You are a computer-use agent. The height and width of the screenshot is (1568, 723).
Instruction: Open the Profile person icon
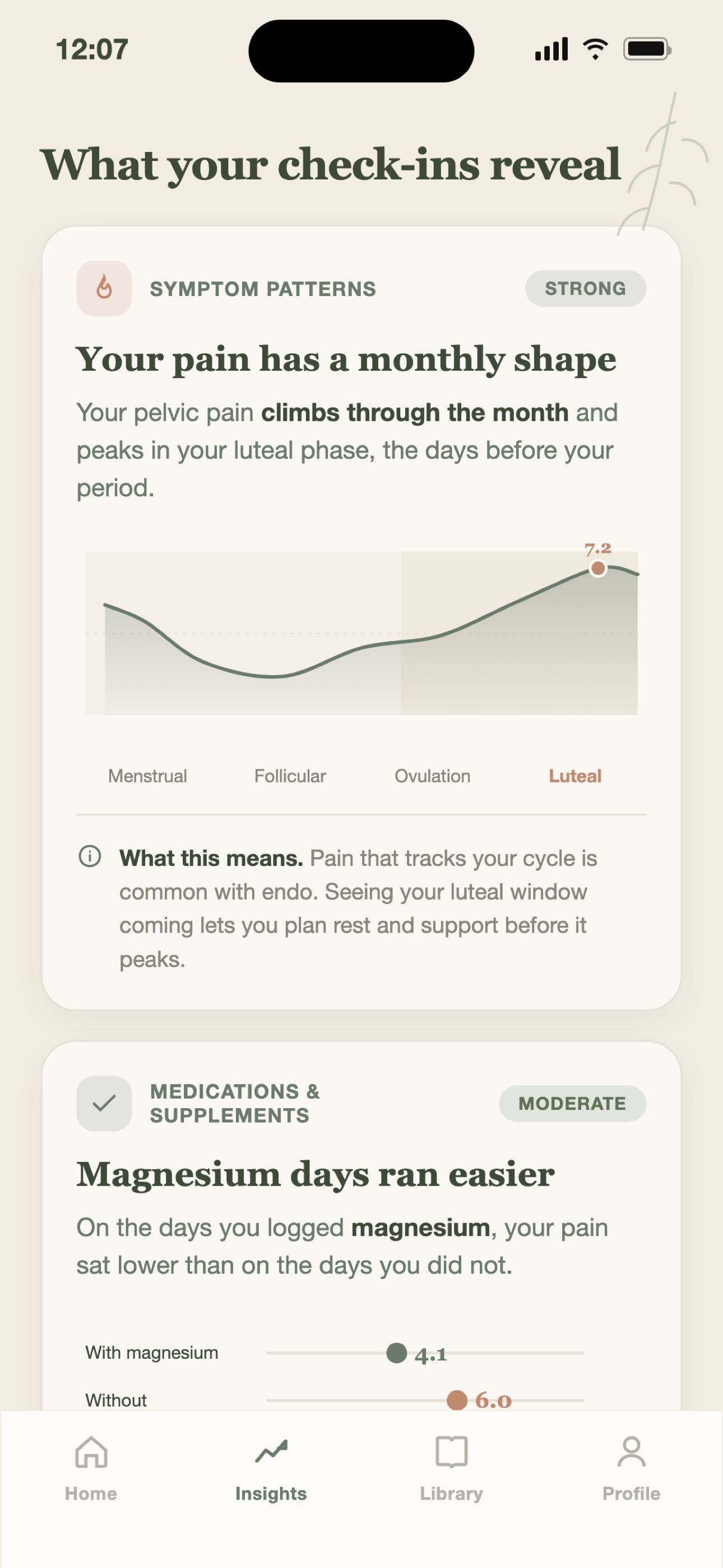[632, 1452]
